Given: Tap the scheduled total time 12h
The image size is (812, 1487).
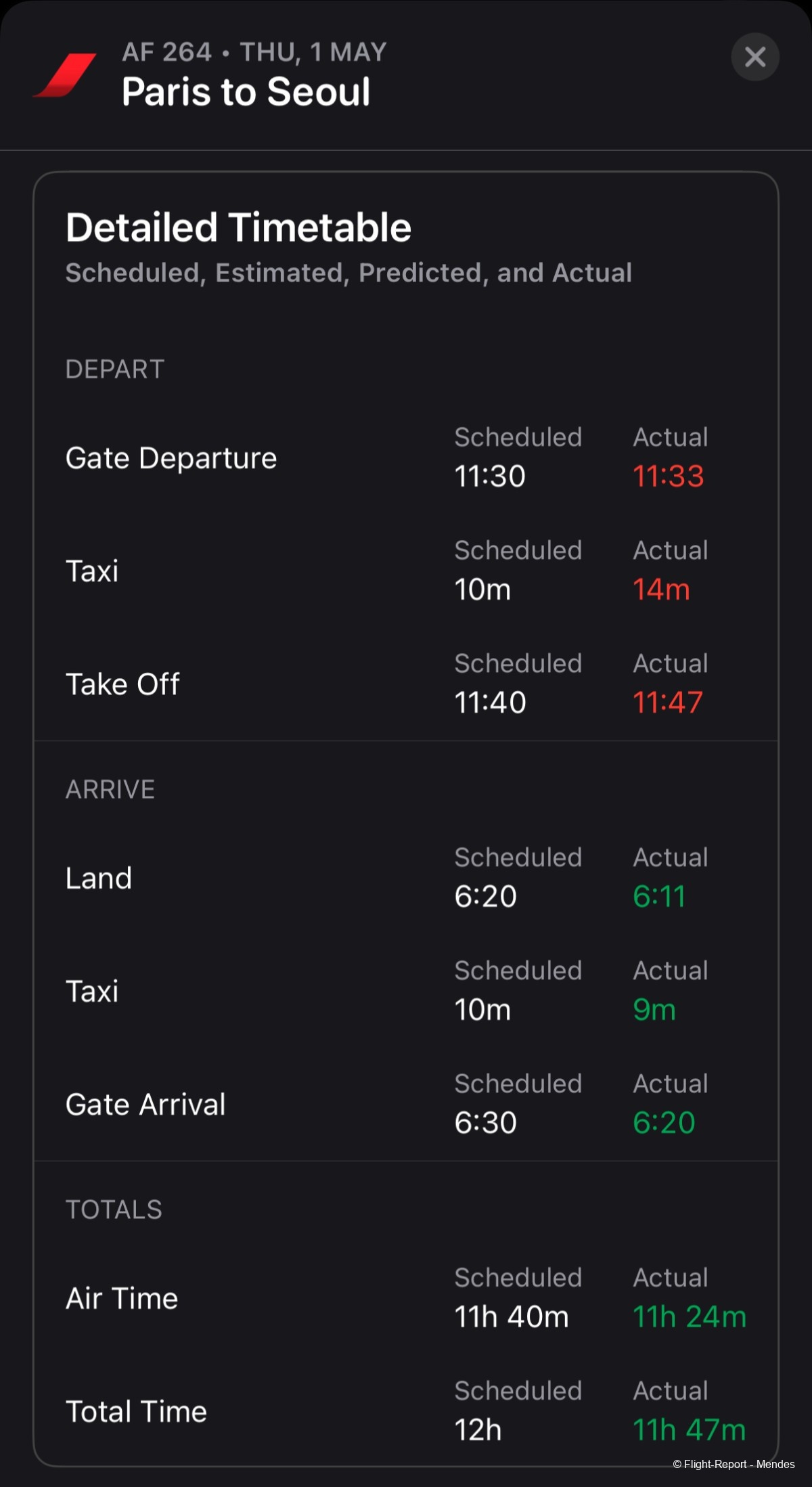Looking at the screenshot, I should click(x=478, y=1429).
